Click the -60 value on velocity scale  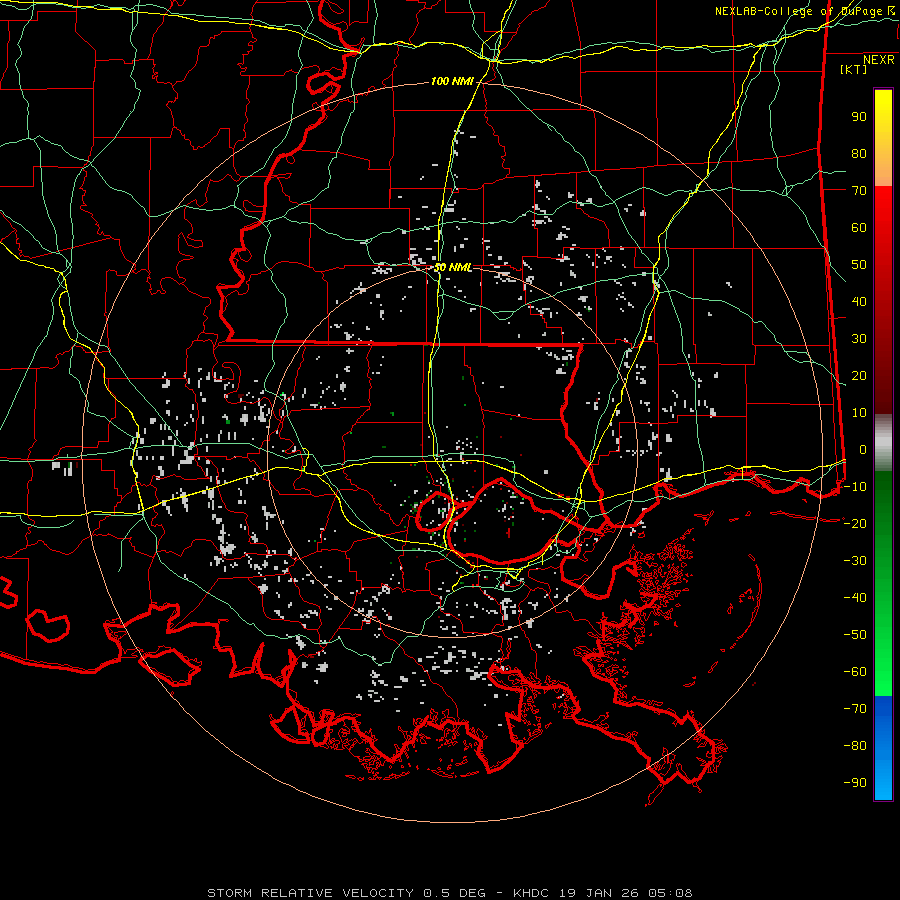click(x=855, y=672)
